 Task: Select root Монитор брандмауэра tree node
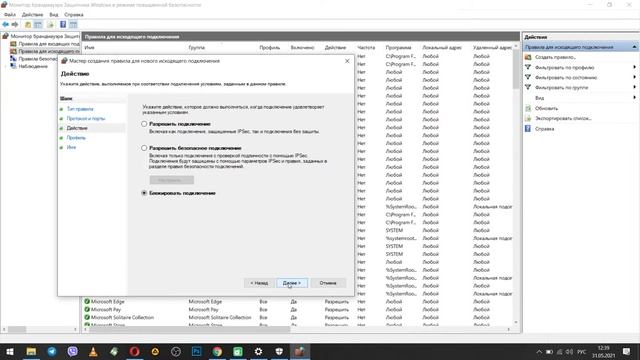tap(45, 36)
